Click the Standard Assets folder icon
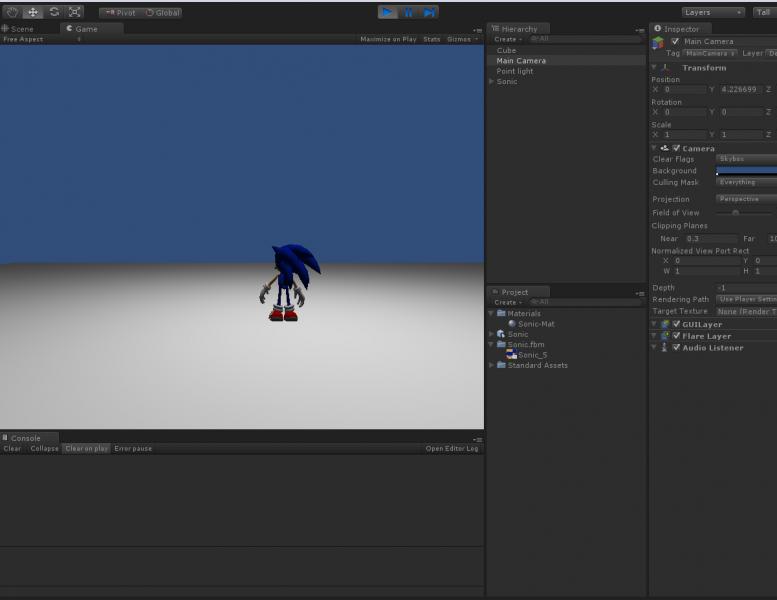The height and width of the screenshot is (600, 777). point(501,365)
